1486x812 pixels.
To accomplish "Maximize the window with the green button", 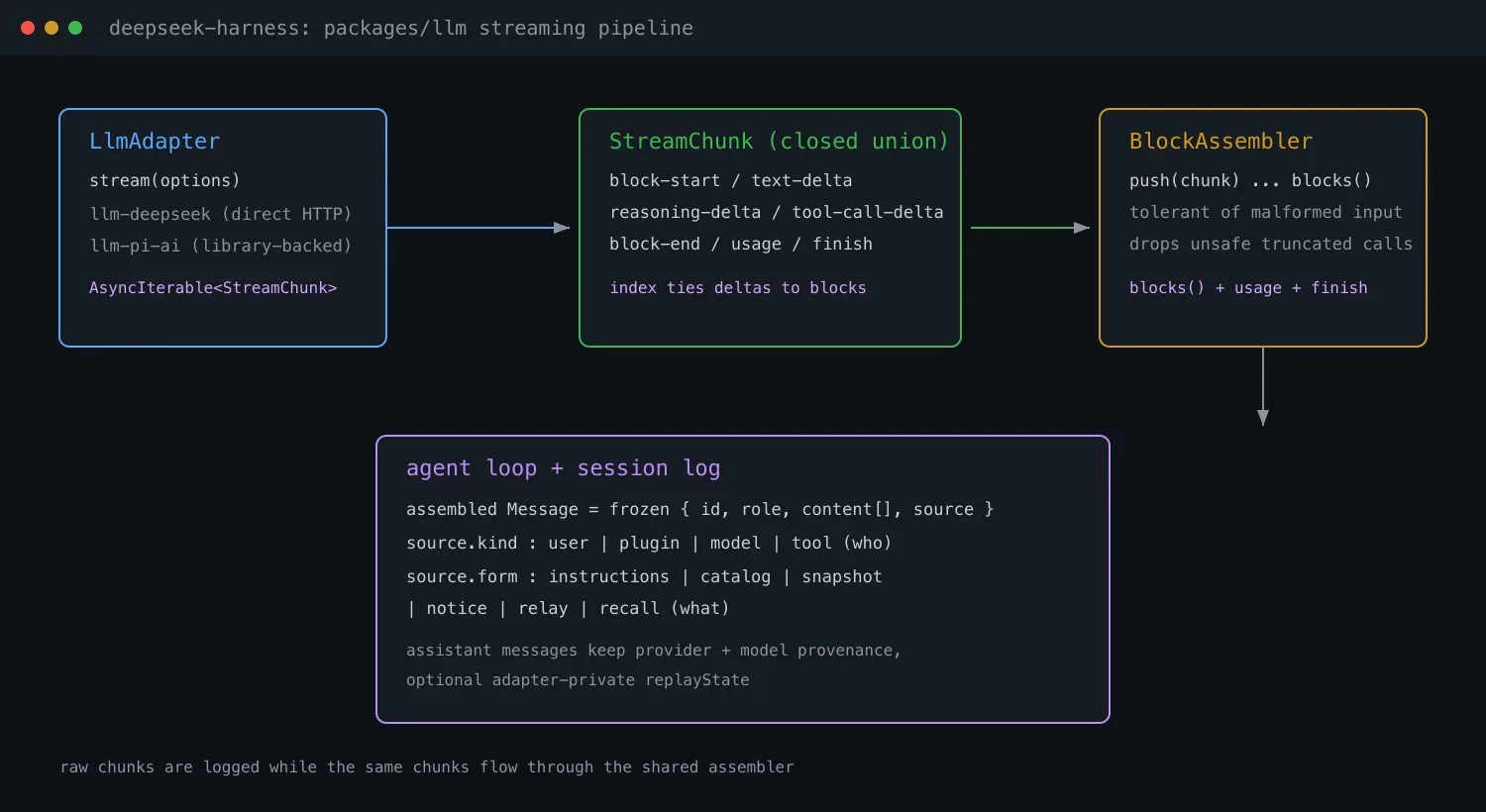I will [x=75, y=28].
